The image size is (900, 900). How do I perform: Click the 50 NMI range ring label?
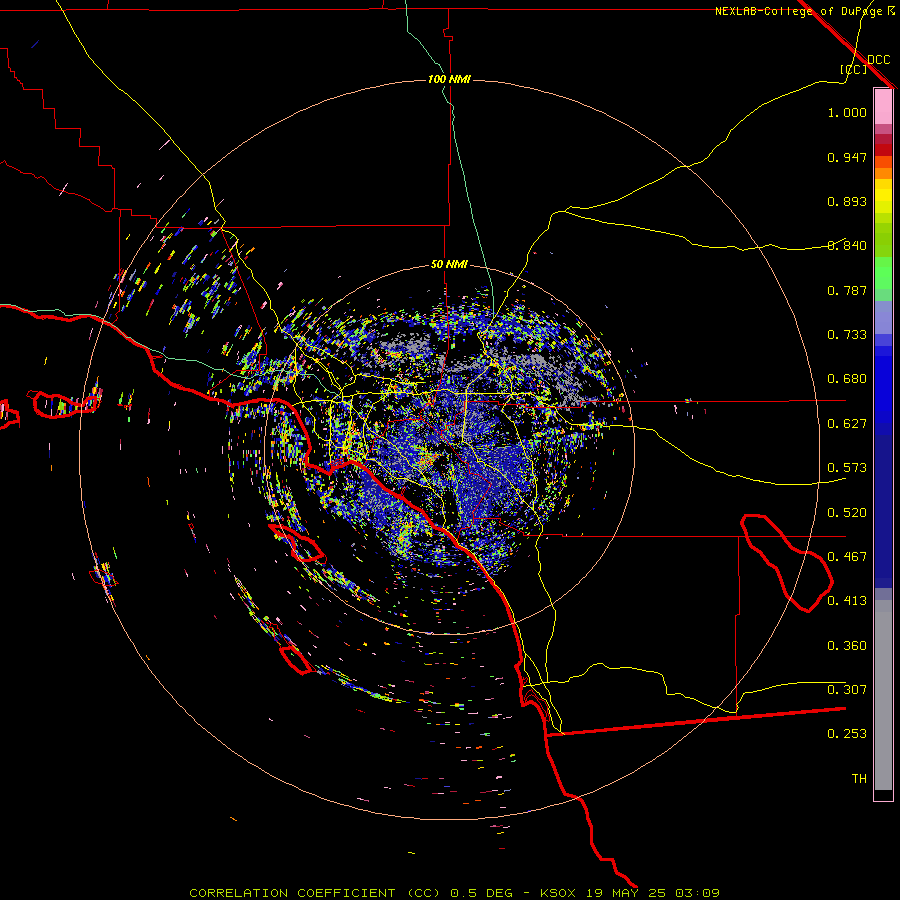(449, 264)
